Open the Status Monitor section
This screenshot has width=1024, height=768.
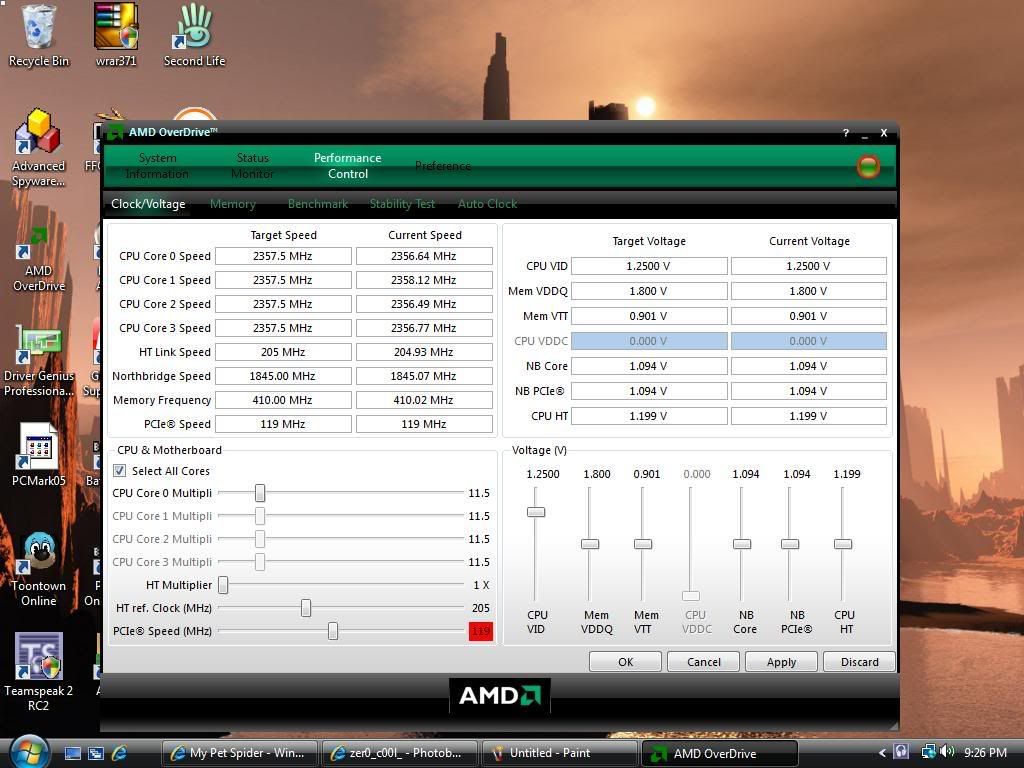tap(252, 166)
